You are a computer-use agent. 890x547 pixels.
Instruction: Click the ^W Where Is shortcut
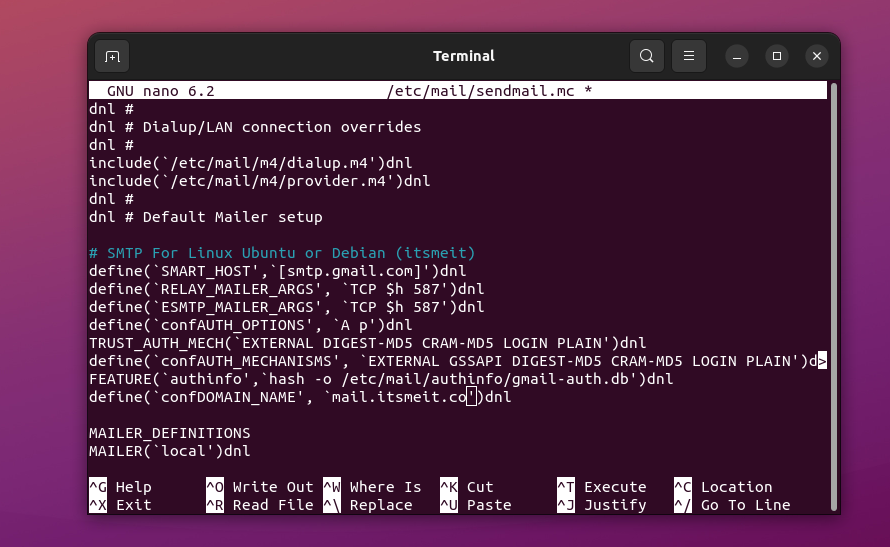click(372, 487)
